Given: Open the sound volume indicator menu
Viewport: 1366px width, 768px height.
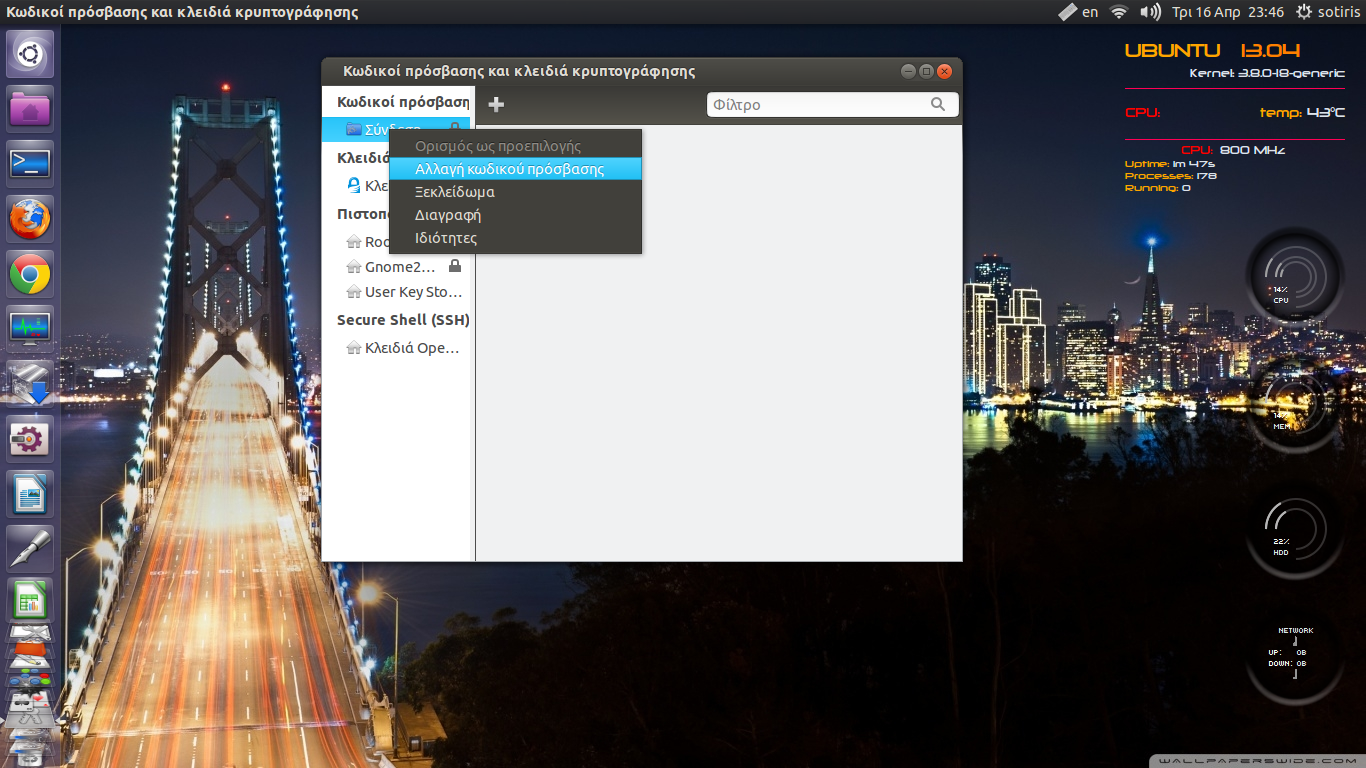Looking at the screenshot, I should click(1150, 12).
